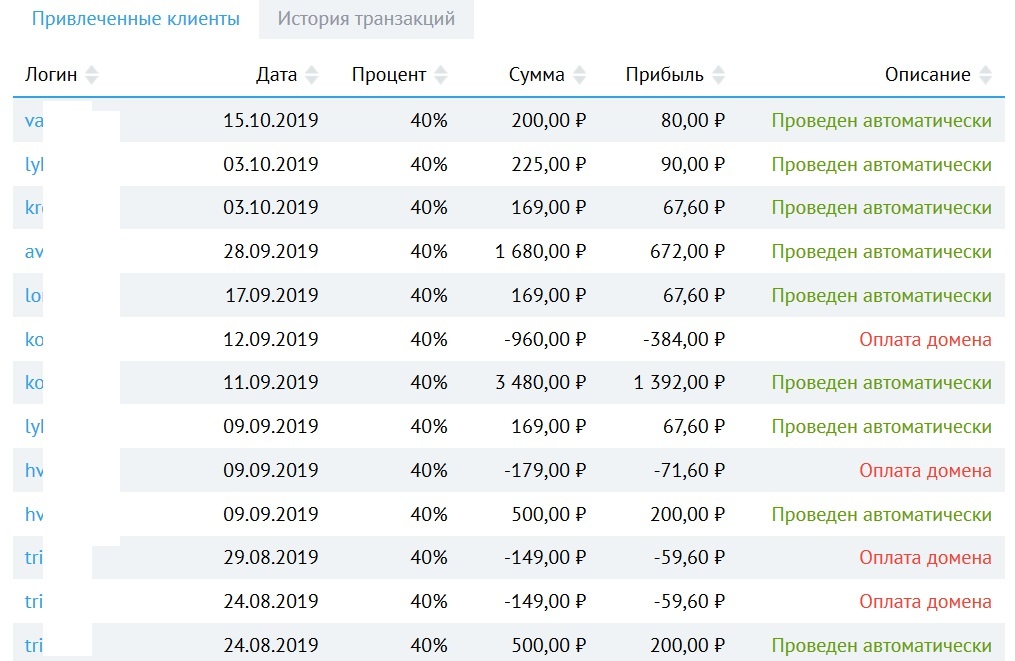Image resolution: width=1015 pixels, height=661 pixels.
Task: Click the Логин column header label
Action: [x=52, y=75]
